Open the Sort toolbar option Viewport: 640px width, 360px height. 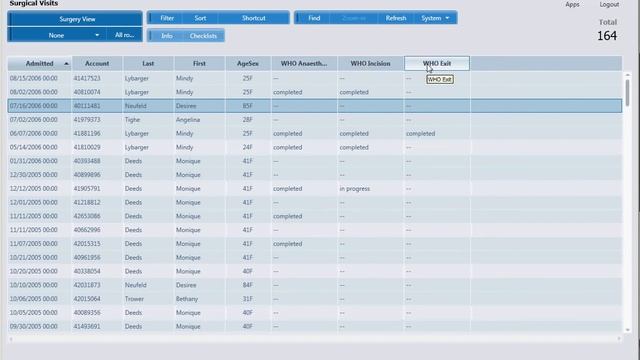[x=200, y=18]
